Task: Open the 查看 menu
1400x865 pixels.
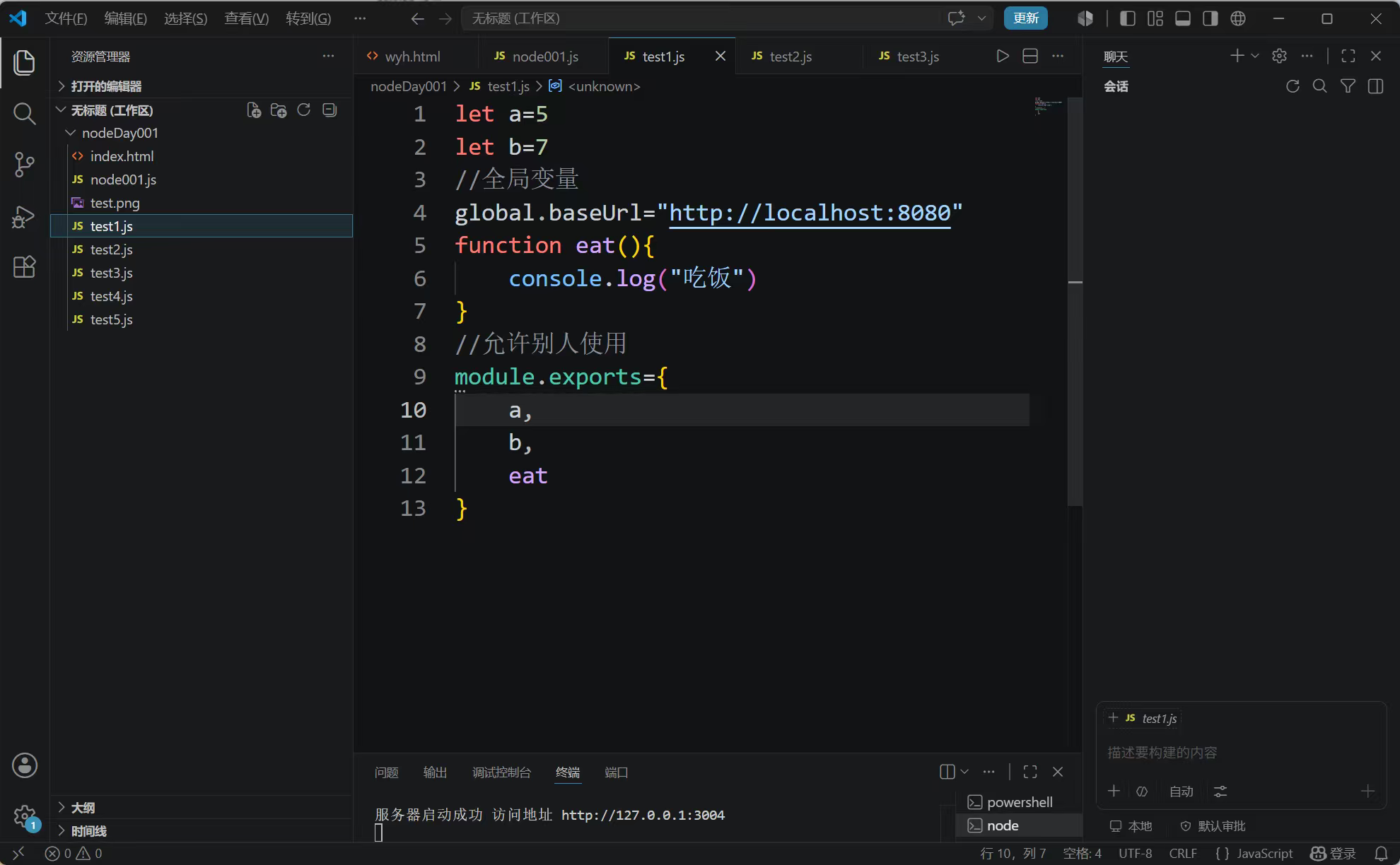Action: [x=246, y=18]
